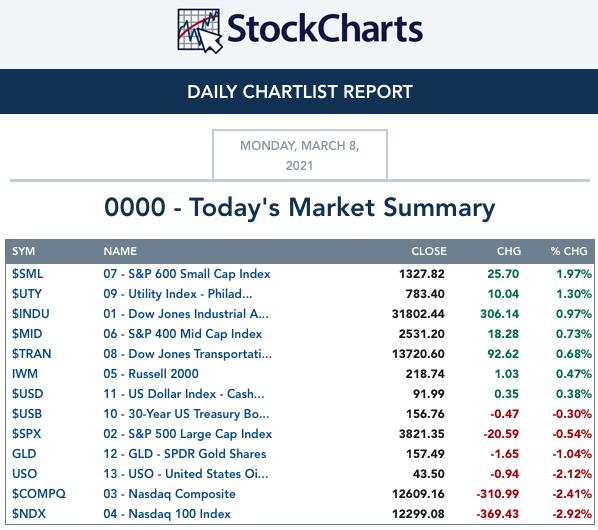
Task: Open the Dow Jones Industrial Average entry
Action: click(186, 314)
